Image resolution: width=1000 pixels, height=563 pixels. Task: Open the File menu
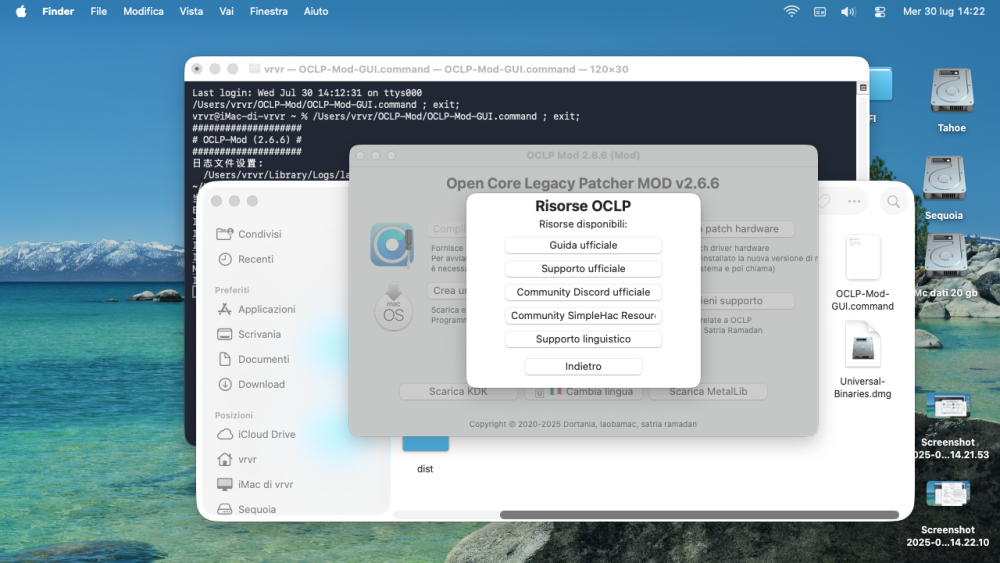pyautogui.click(x=98, y=11)
